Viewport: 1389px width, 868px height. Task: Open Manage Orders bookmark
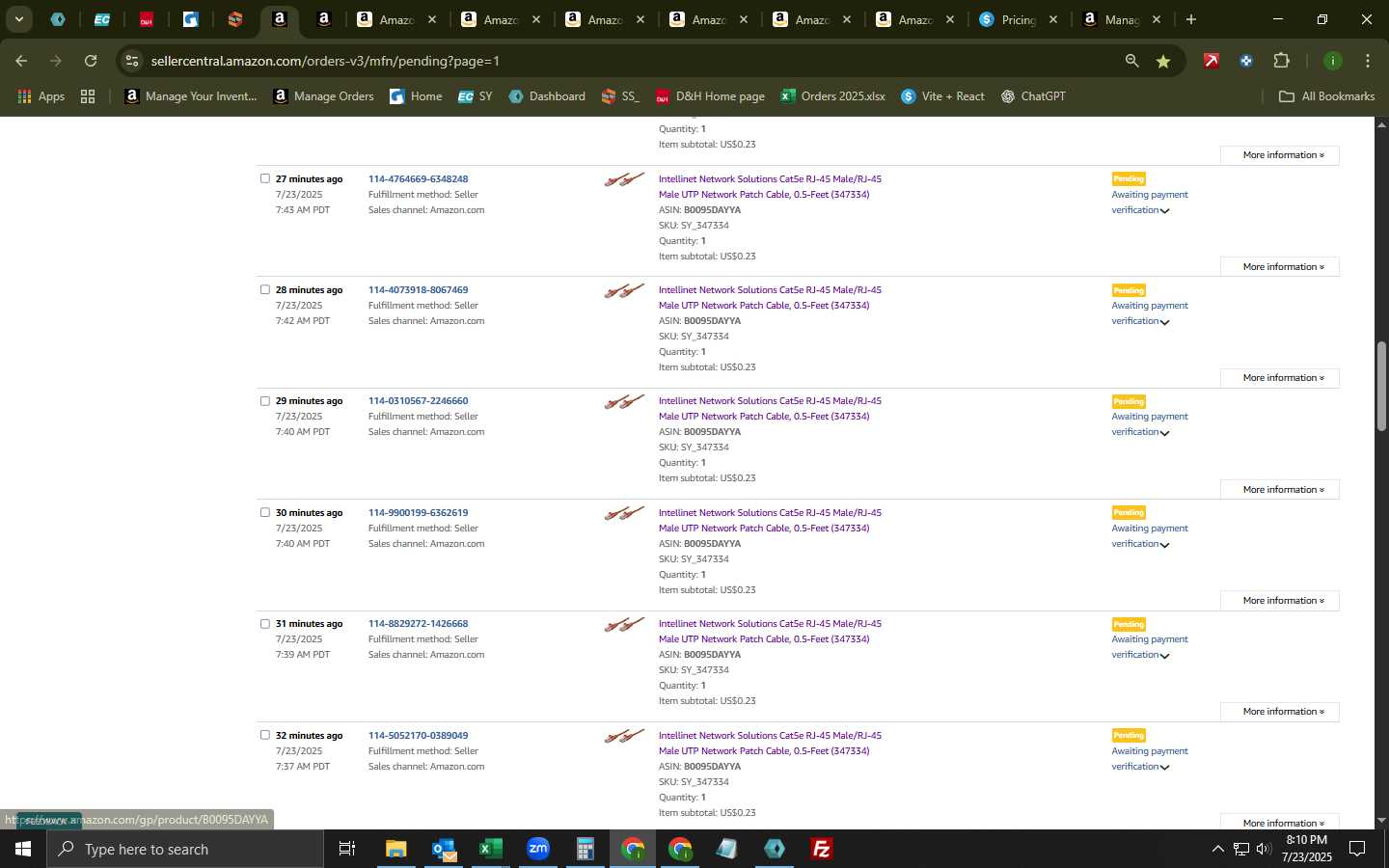(323, 96)
